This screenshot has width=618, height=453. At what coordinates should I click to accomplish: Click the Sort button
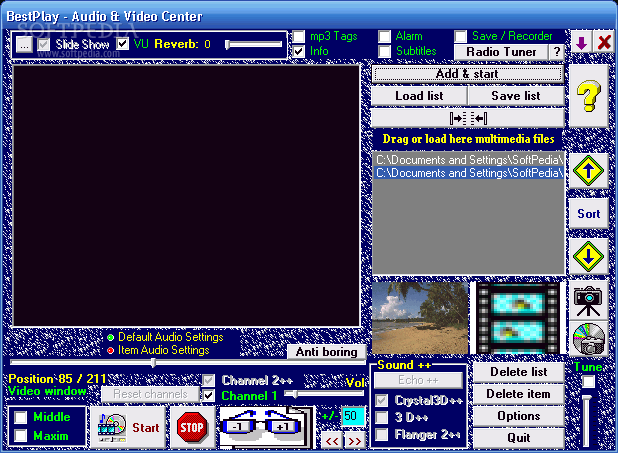(x=588, y=214)
